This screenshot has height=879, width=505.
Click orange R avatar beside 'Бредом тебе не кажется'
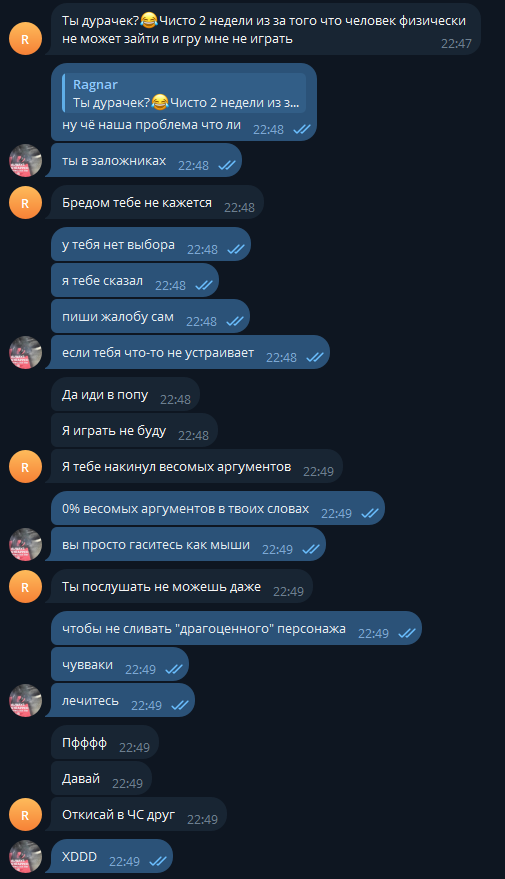25,202
